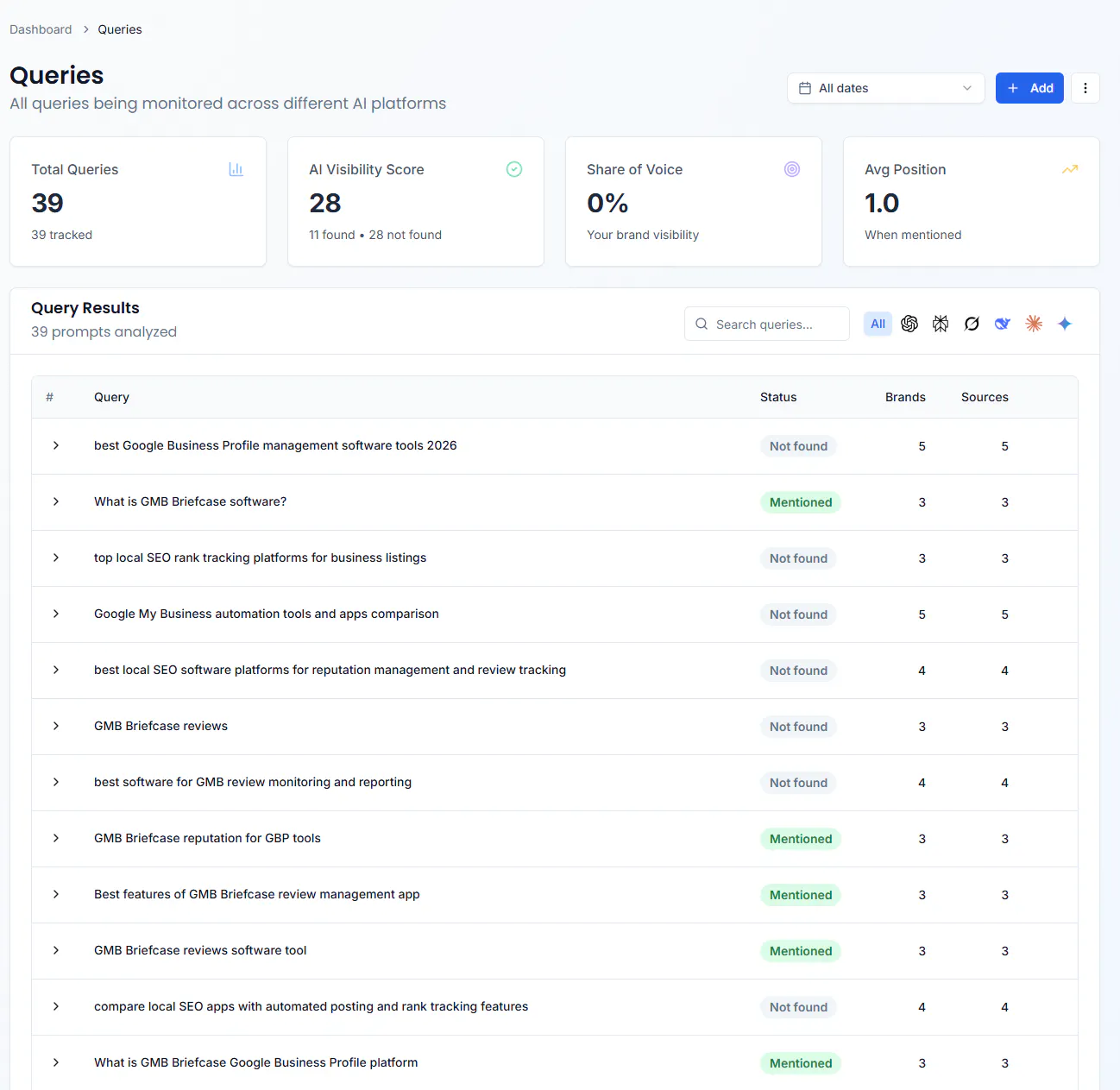Click Not found status for 'compare local SEO apps'
1120x1090 pixels.
pos(798,1007)
